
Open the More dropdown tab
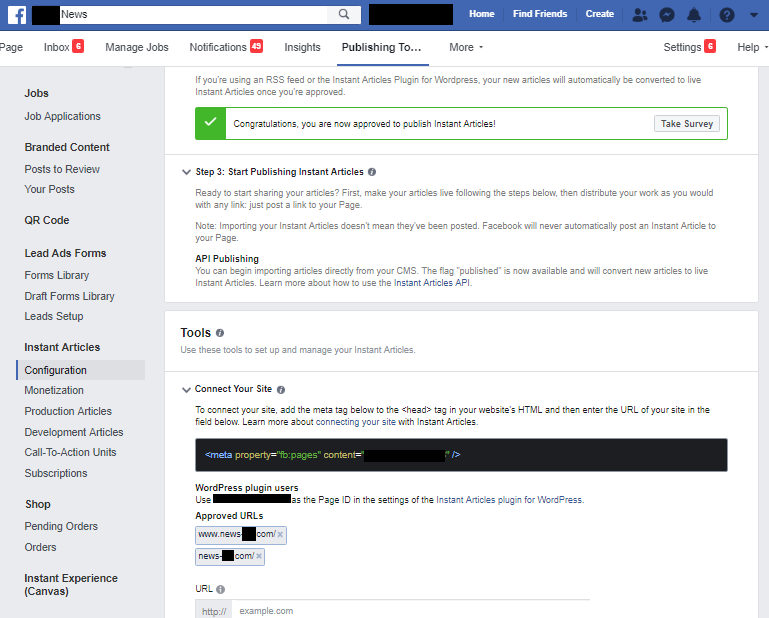pyautogui.click(x=466, y=47)
